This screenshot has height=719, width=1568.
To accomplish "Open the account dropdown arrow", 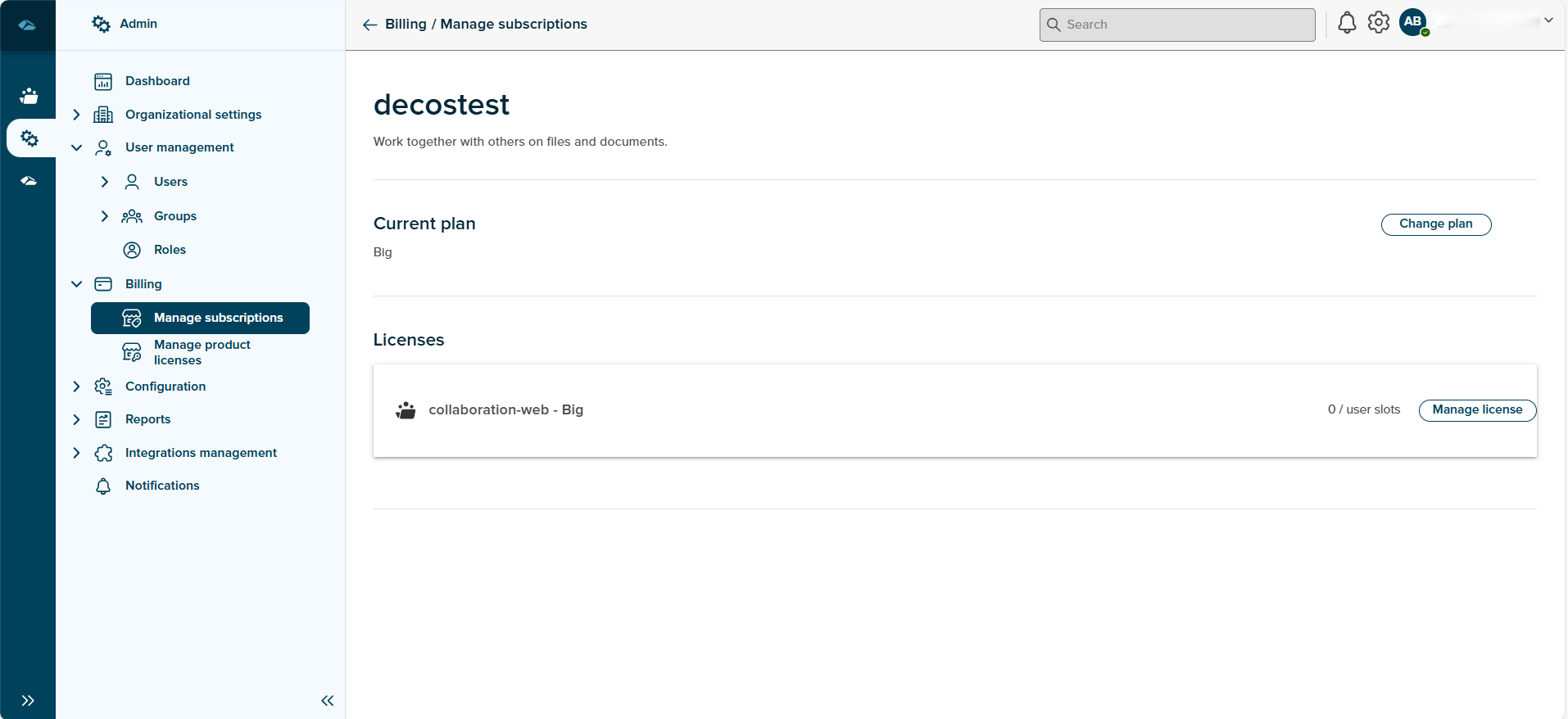I will (x=1548, y=20).
